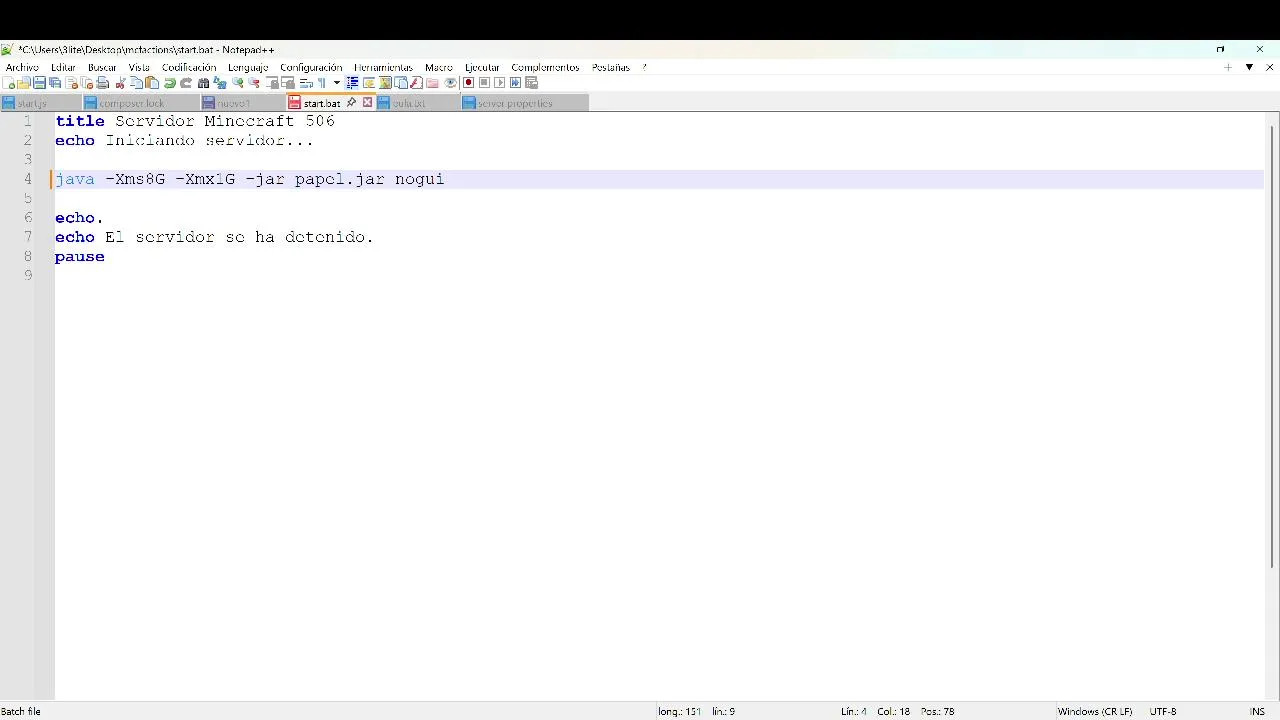
Task: Save the current file with toolbar icon
Action: pyautogui.click(x=39, y=83)
